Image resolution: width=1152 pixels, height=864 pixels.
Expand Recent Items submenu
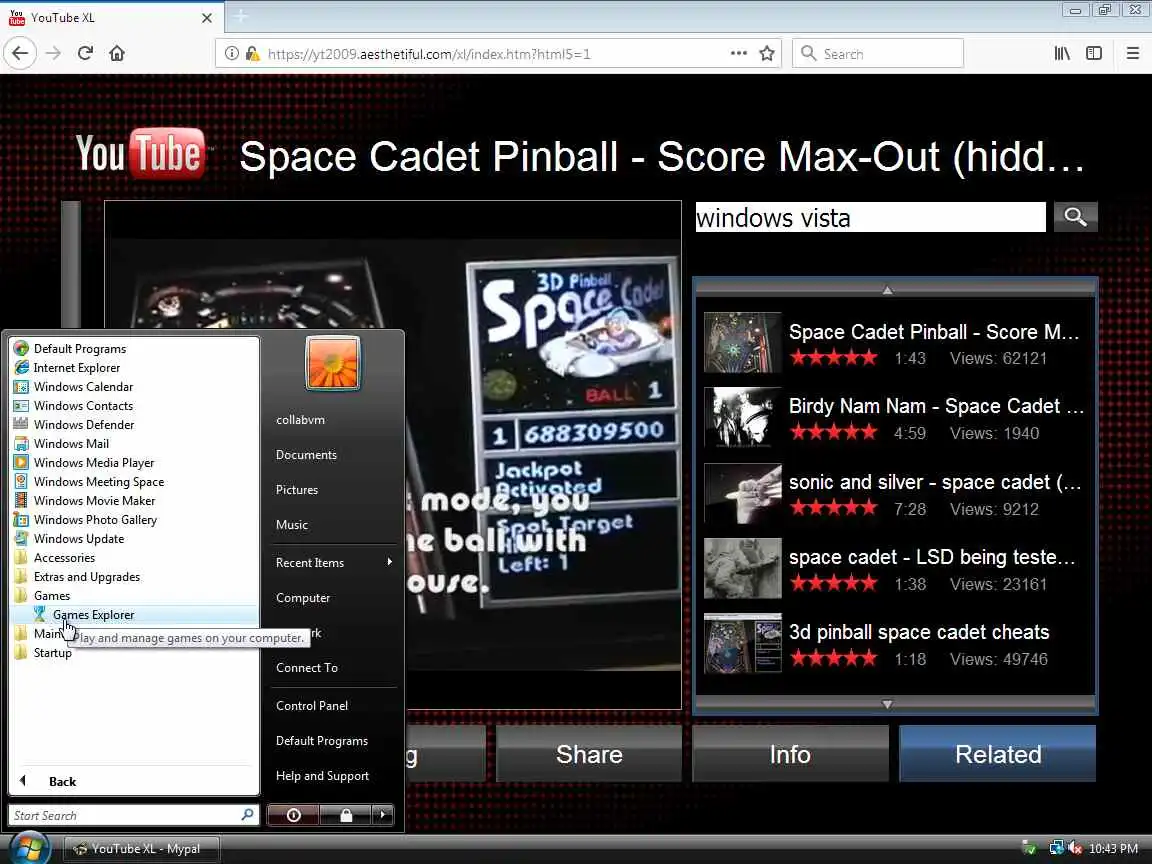tap(334, 562)
